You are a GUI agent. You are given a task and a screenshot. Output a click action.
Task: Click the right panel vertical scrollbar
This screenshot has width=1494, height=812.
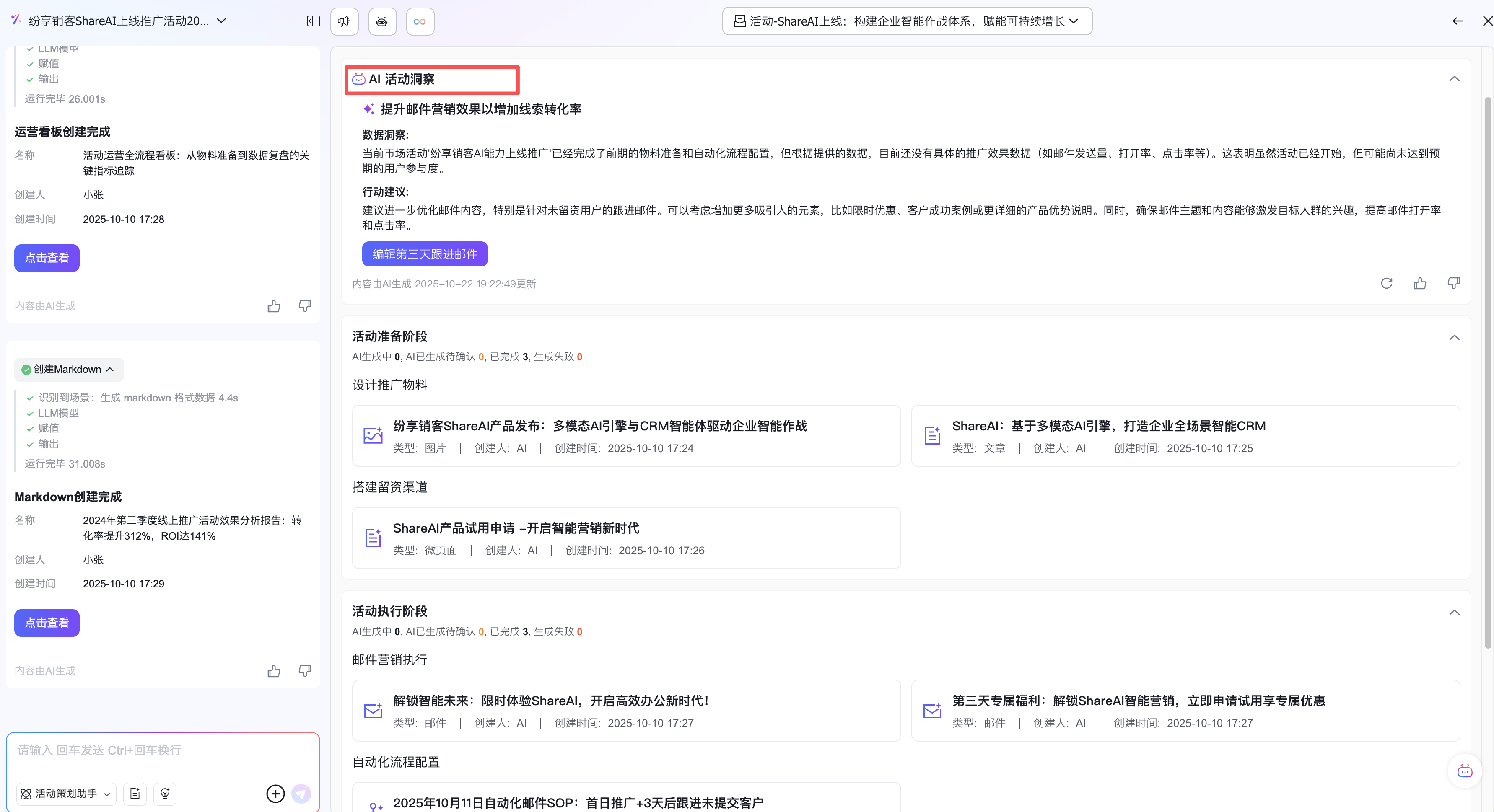[x=1488, y=371]
